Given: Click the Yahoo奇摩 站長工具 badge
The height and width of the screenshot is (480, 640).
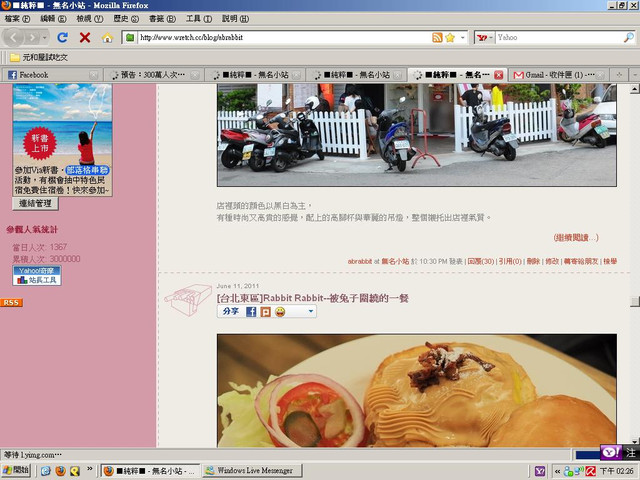Looking at the screenshot, I should (37, 276).
